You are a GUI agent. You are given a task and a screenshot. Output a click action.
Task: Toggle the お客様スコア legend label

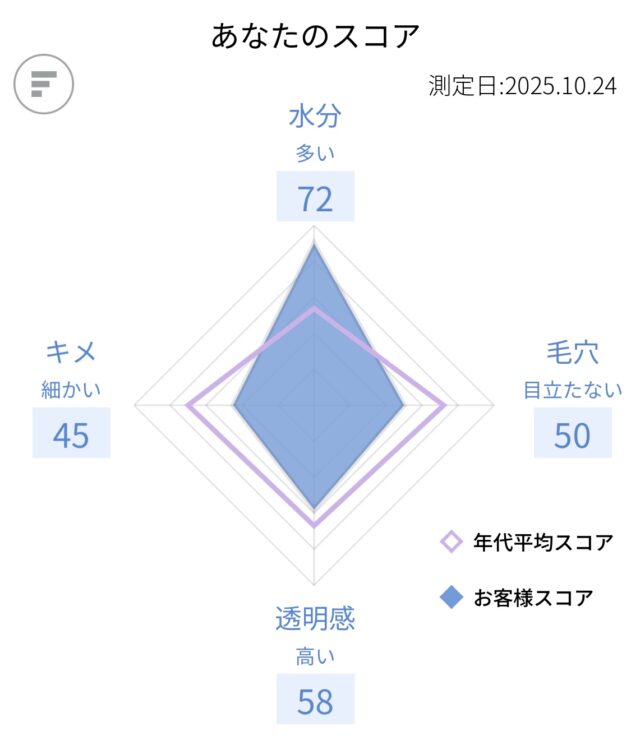pyautogui.click(x=533, y=598)
